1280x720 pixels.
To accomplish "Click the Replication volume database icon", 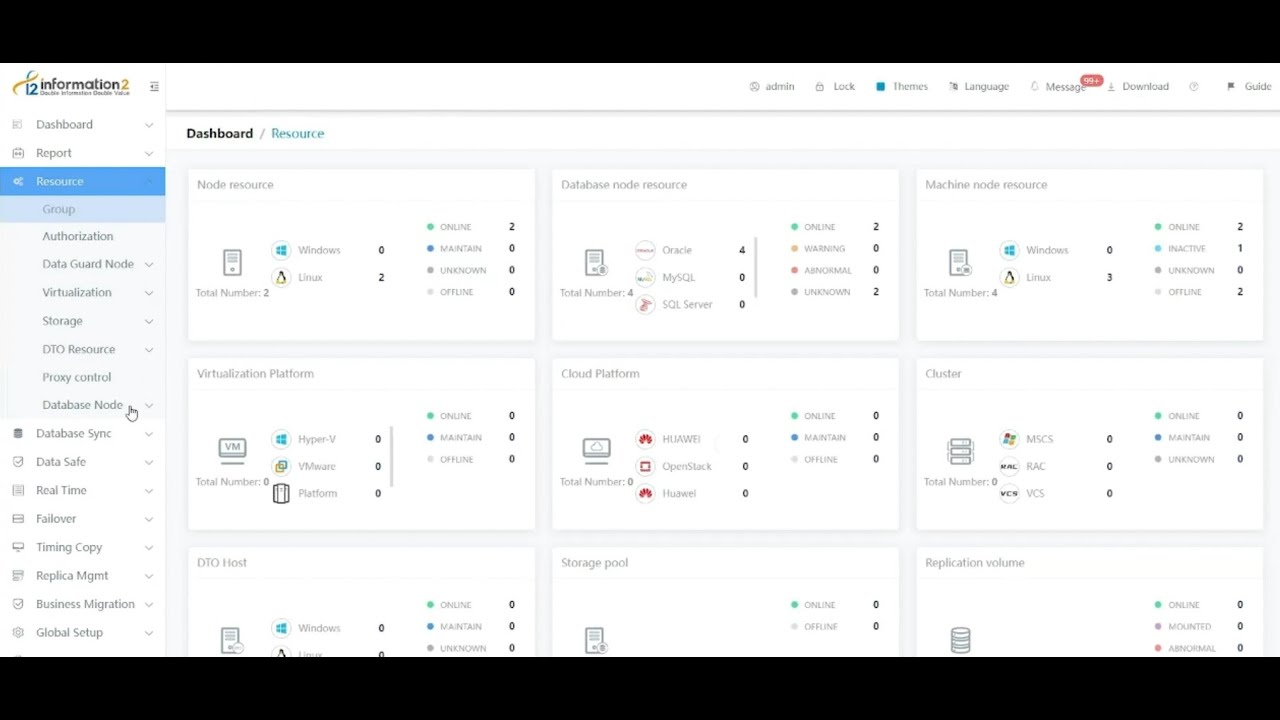I will click(x=960, y=640).
